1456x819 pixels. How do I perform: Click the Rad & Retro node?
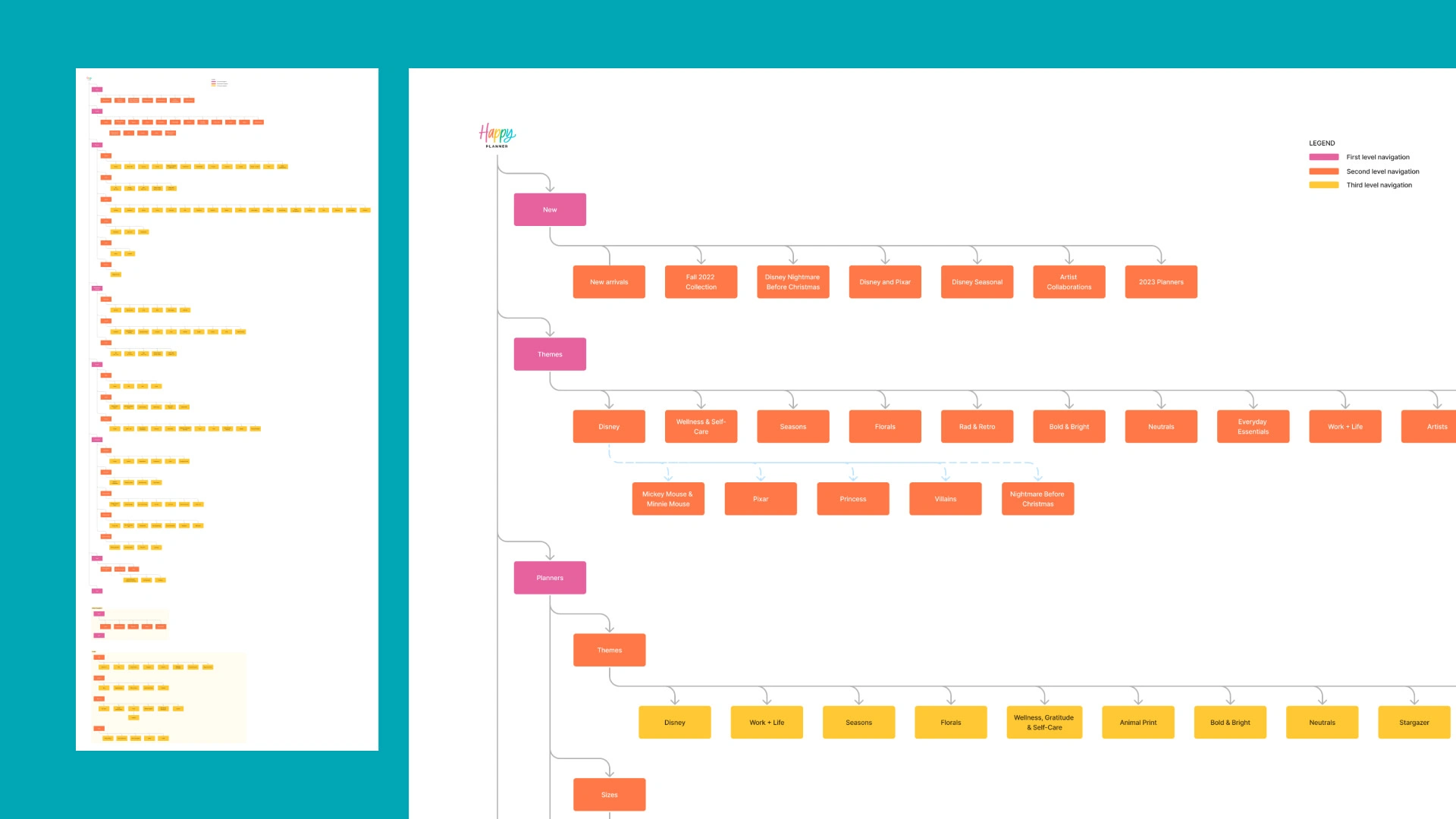(977, 427)
